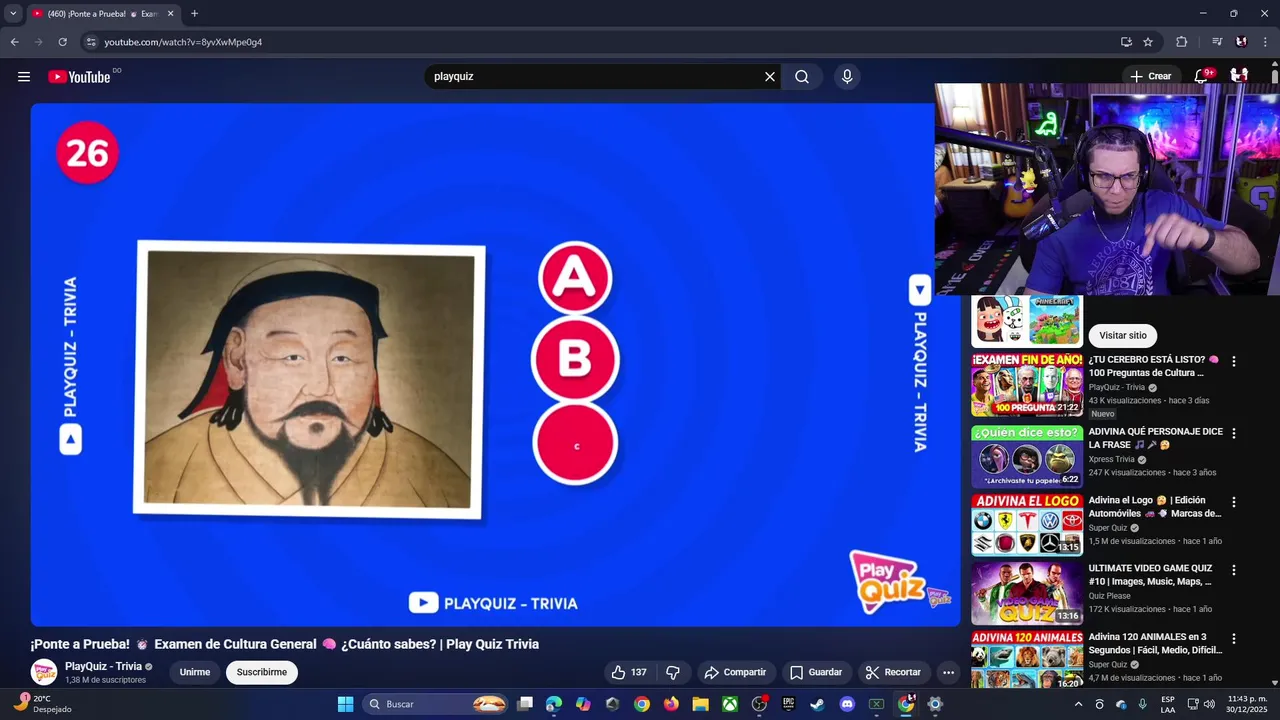
Task: Reload the current page
Action: tap(62, 42)
